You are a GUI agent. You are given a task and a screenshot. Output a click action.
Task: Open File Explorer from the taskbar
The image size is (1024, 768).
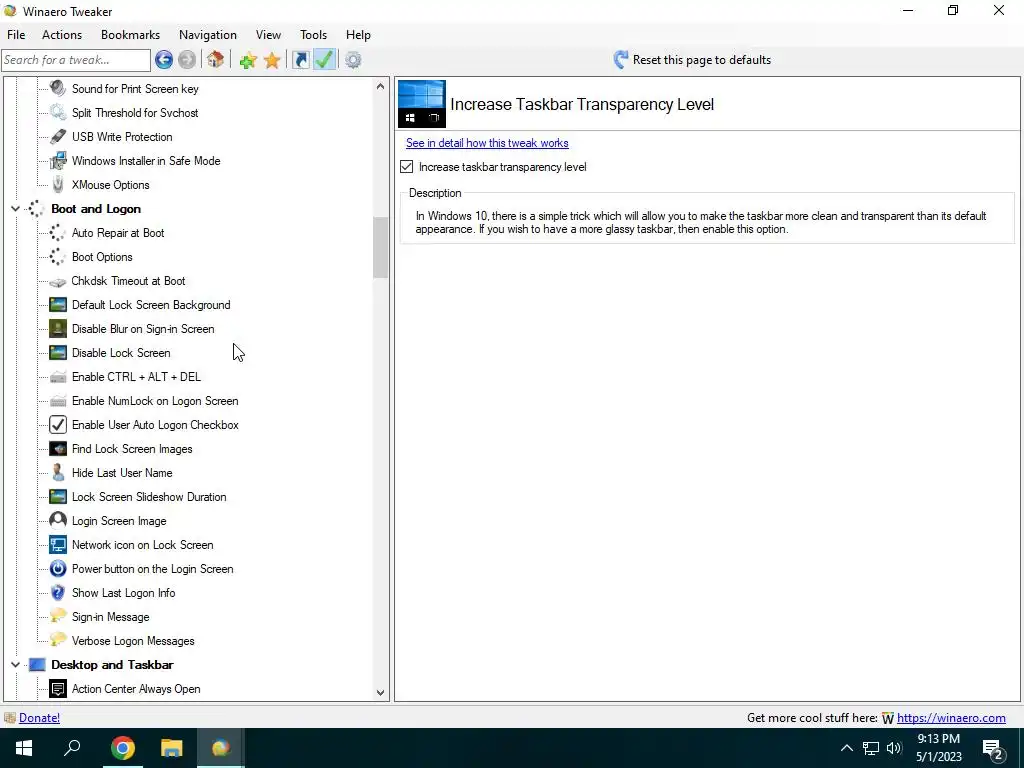pyautogui.click(x=171, y=748)
